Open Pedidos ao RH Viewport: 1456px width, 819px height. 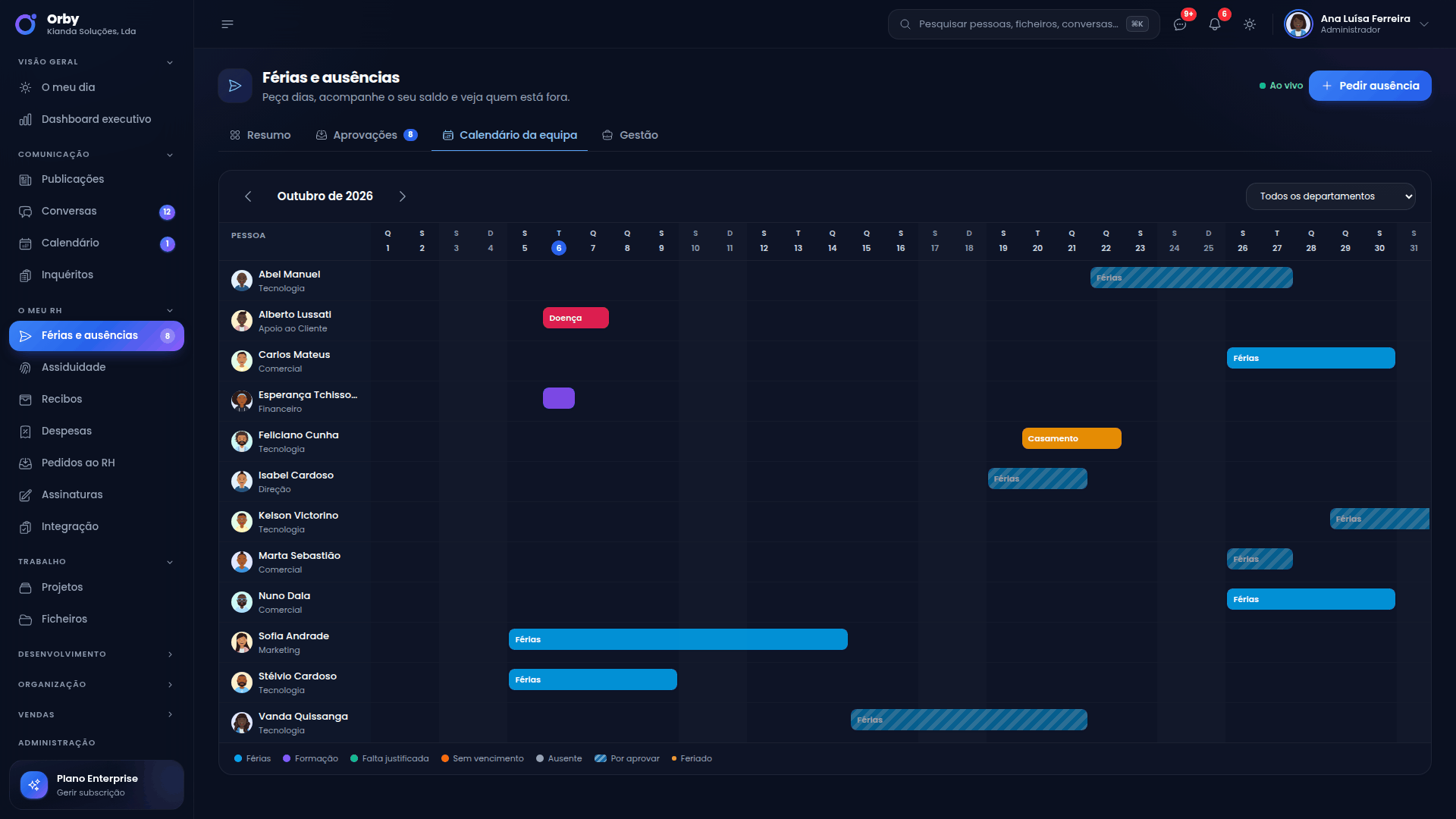[96, 463]
